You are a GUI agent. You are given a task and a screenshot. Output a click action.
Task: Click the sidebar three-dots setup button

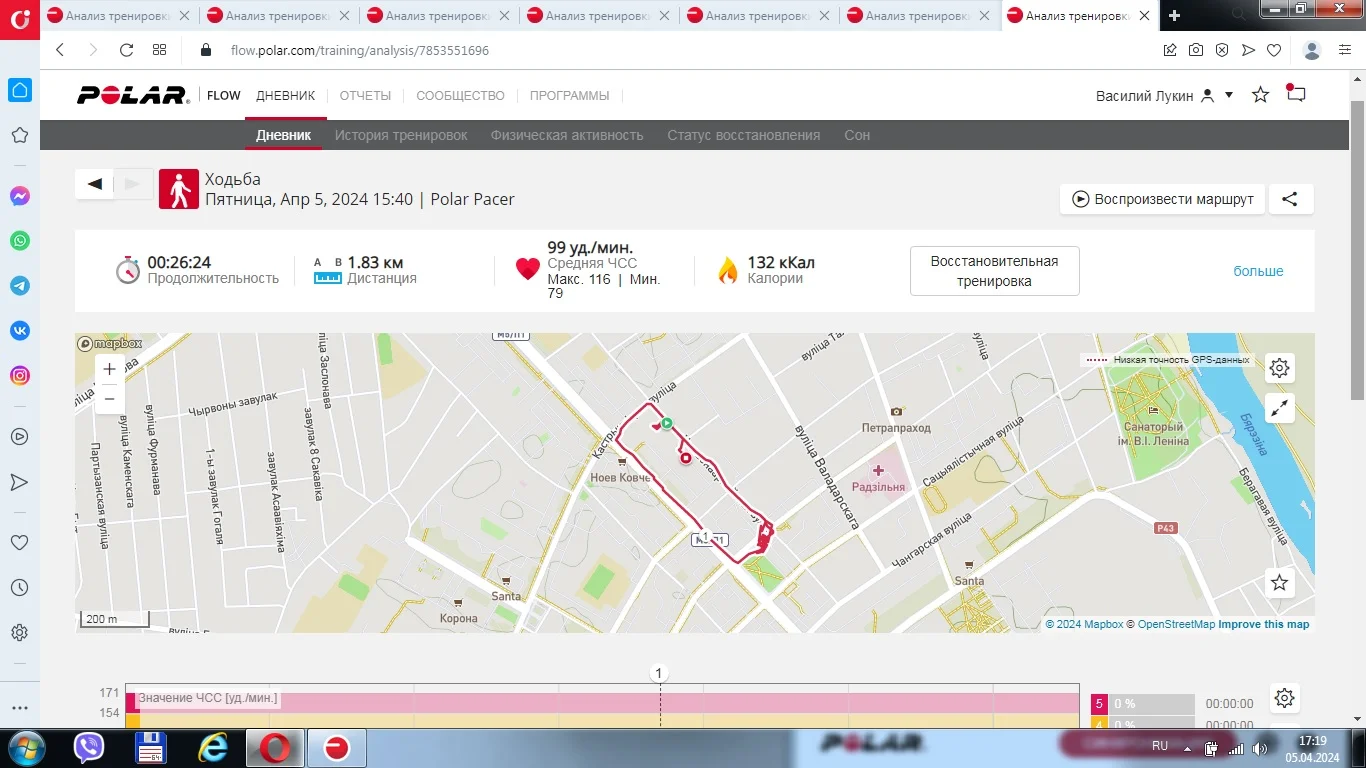point(19,709)
